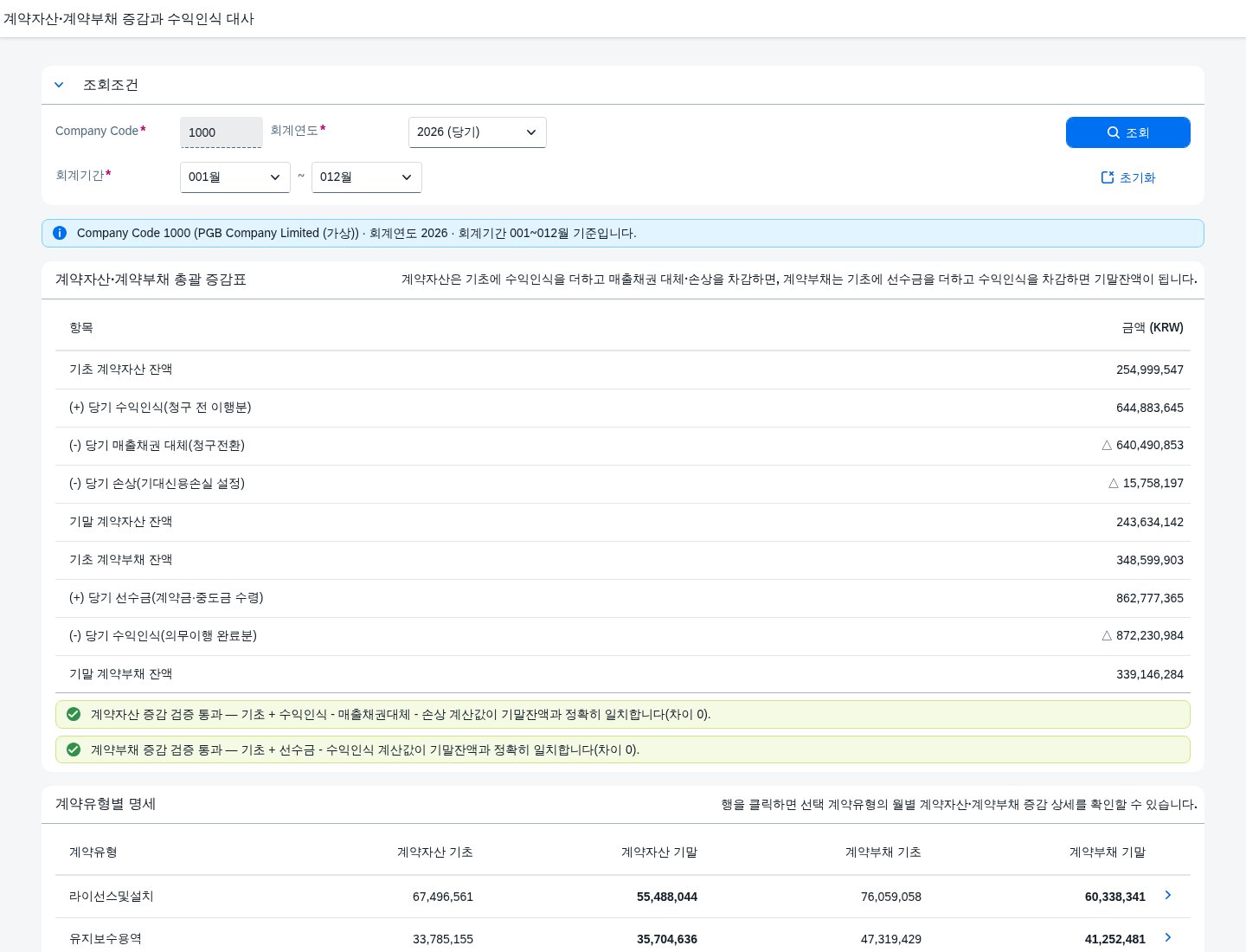Click the blue 조회 search button

1128,132
